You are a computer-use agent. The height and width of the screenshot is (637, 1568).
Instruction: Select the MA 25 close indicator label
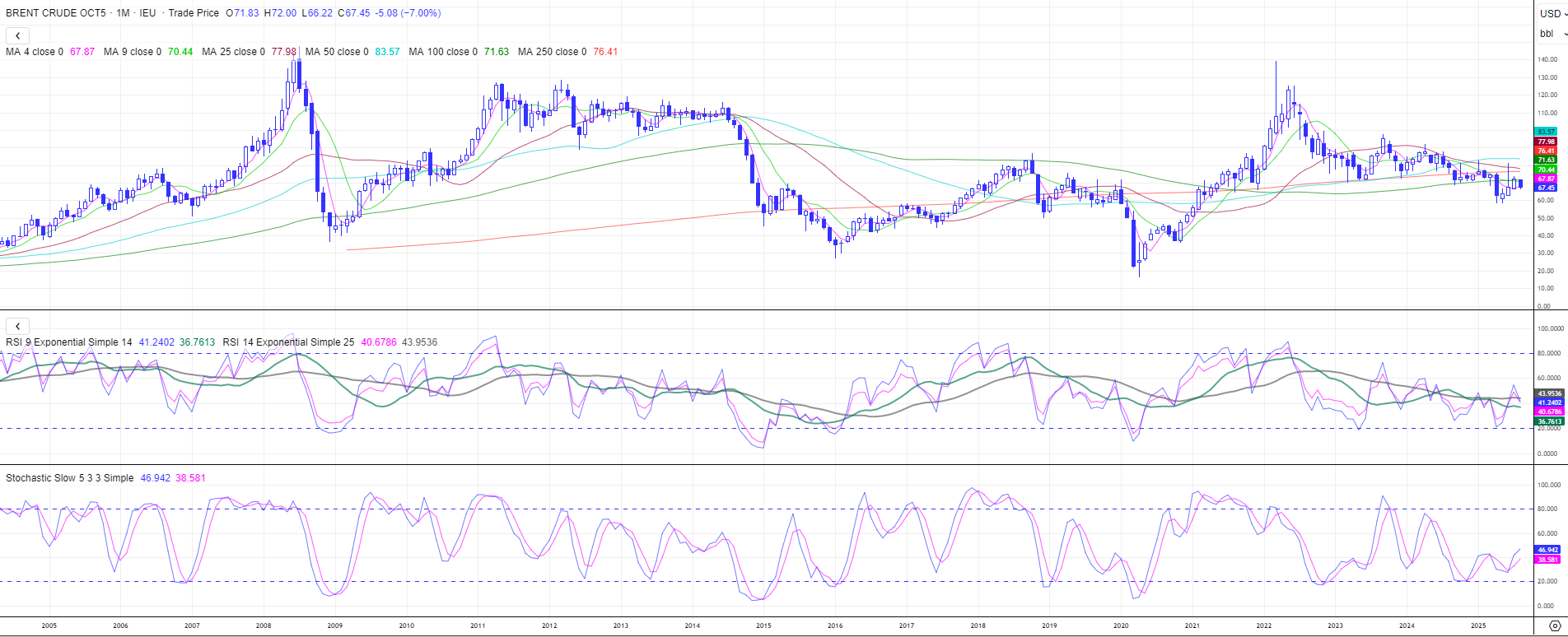tap(233, 52)
